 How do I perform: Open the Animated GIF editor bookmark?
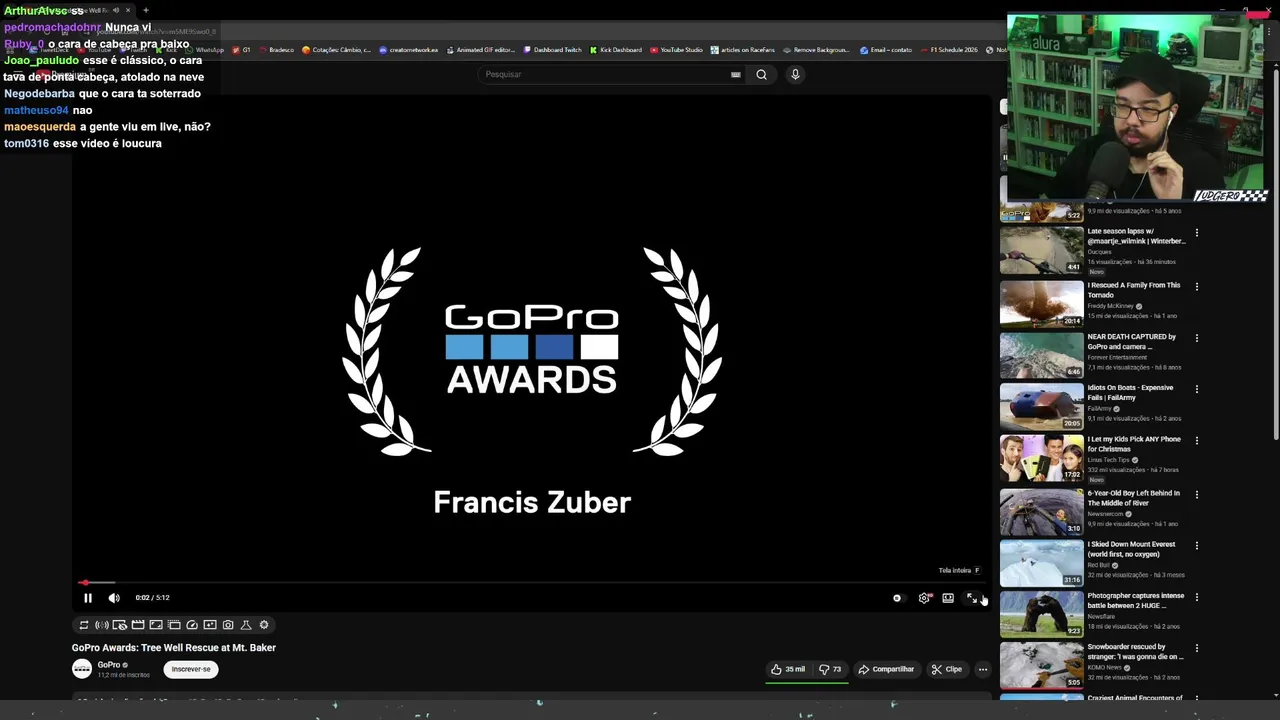tap(481, 50)
